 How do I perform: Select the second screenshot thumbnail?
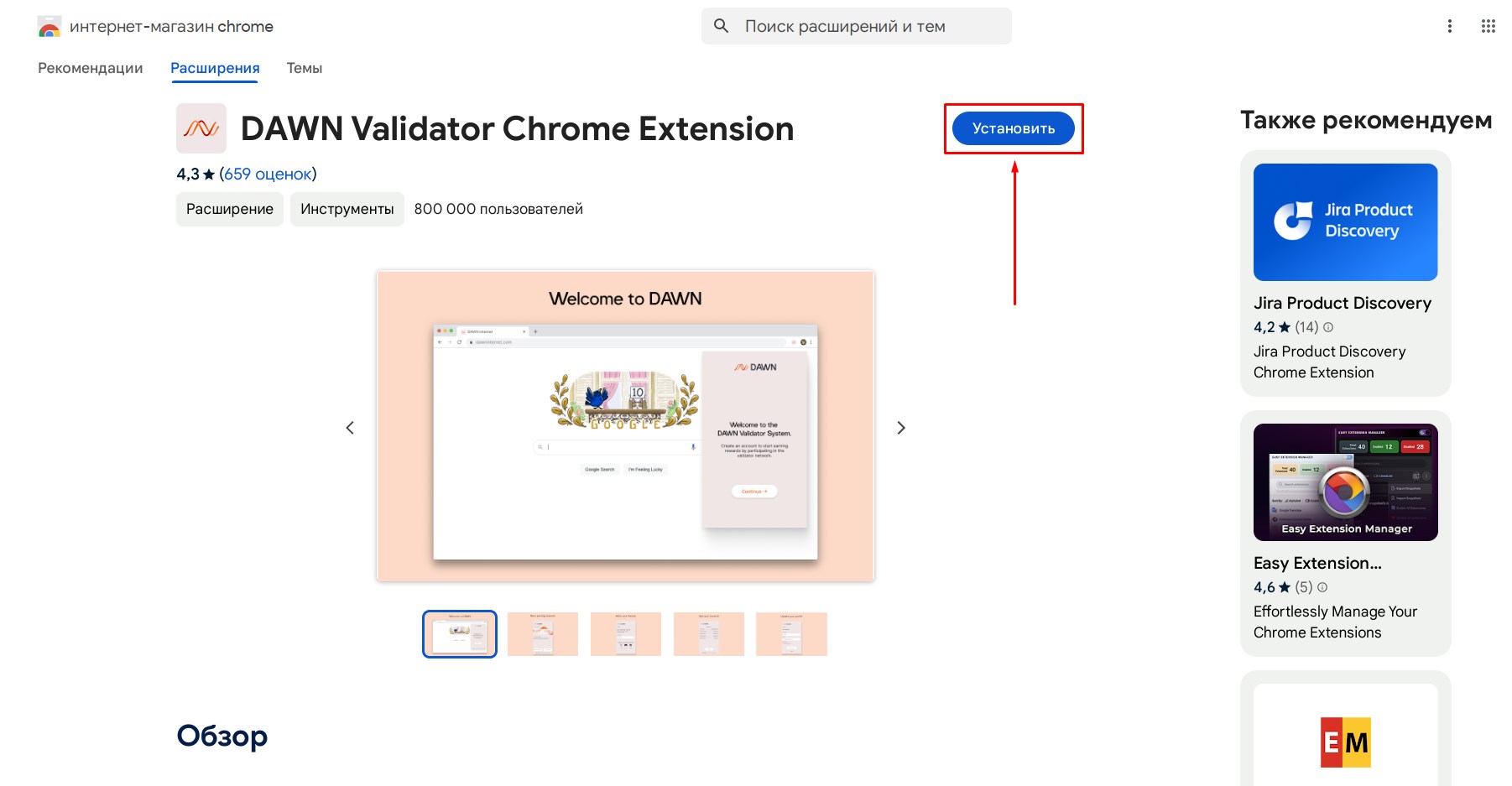[x=543, y=634]
